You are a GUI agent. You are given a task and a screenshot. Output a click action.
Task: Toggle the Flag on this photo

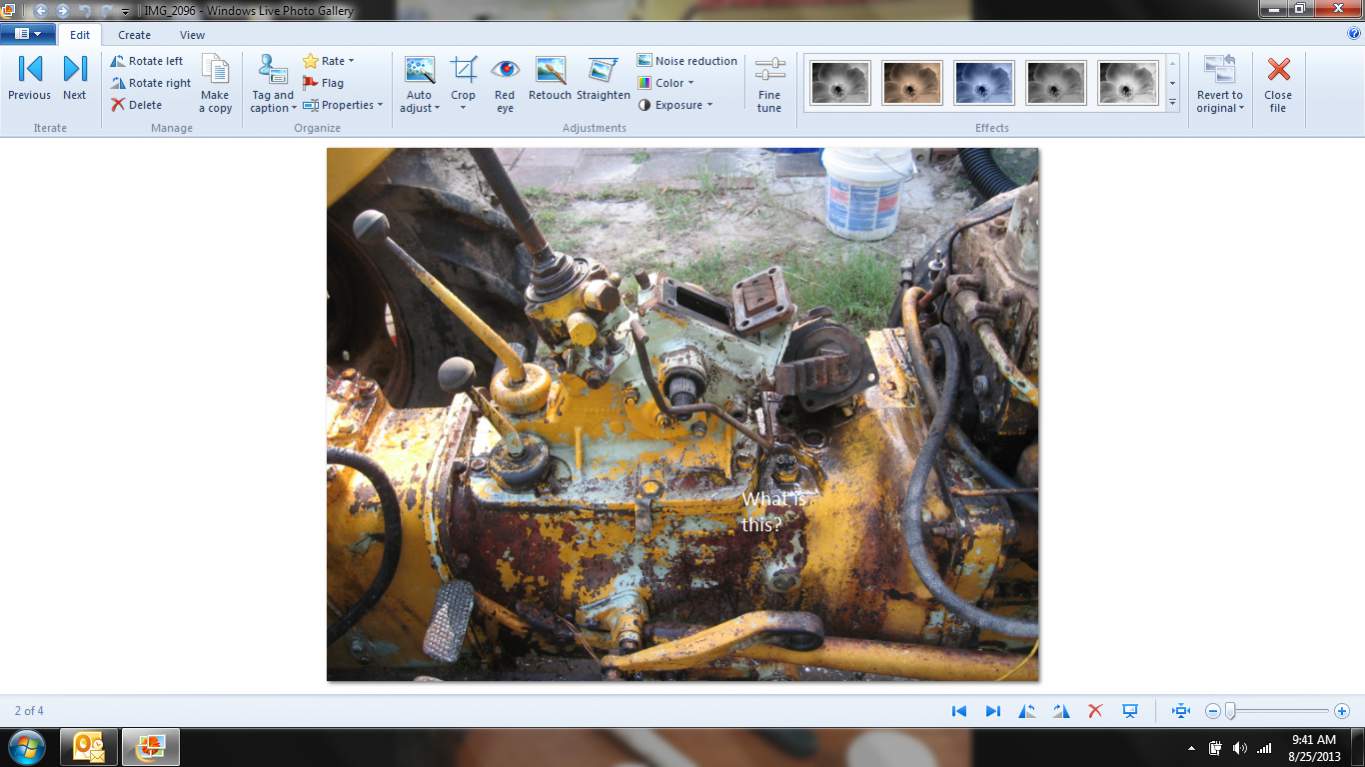tap(323, 83)
